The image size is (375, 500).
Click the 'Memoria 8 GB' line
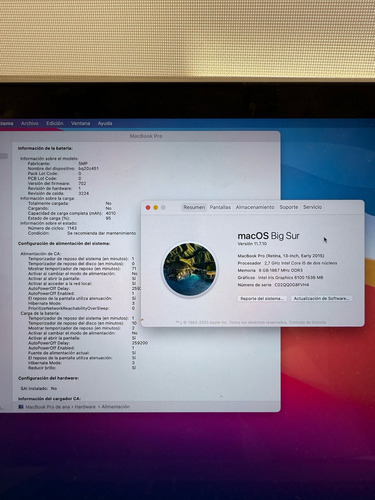pos(270,270)
